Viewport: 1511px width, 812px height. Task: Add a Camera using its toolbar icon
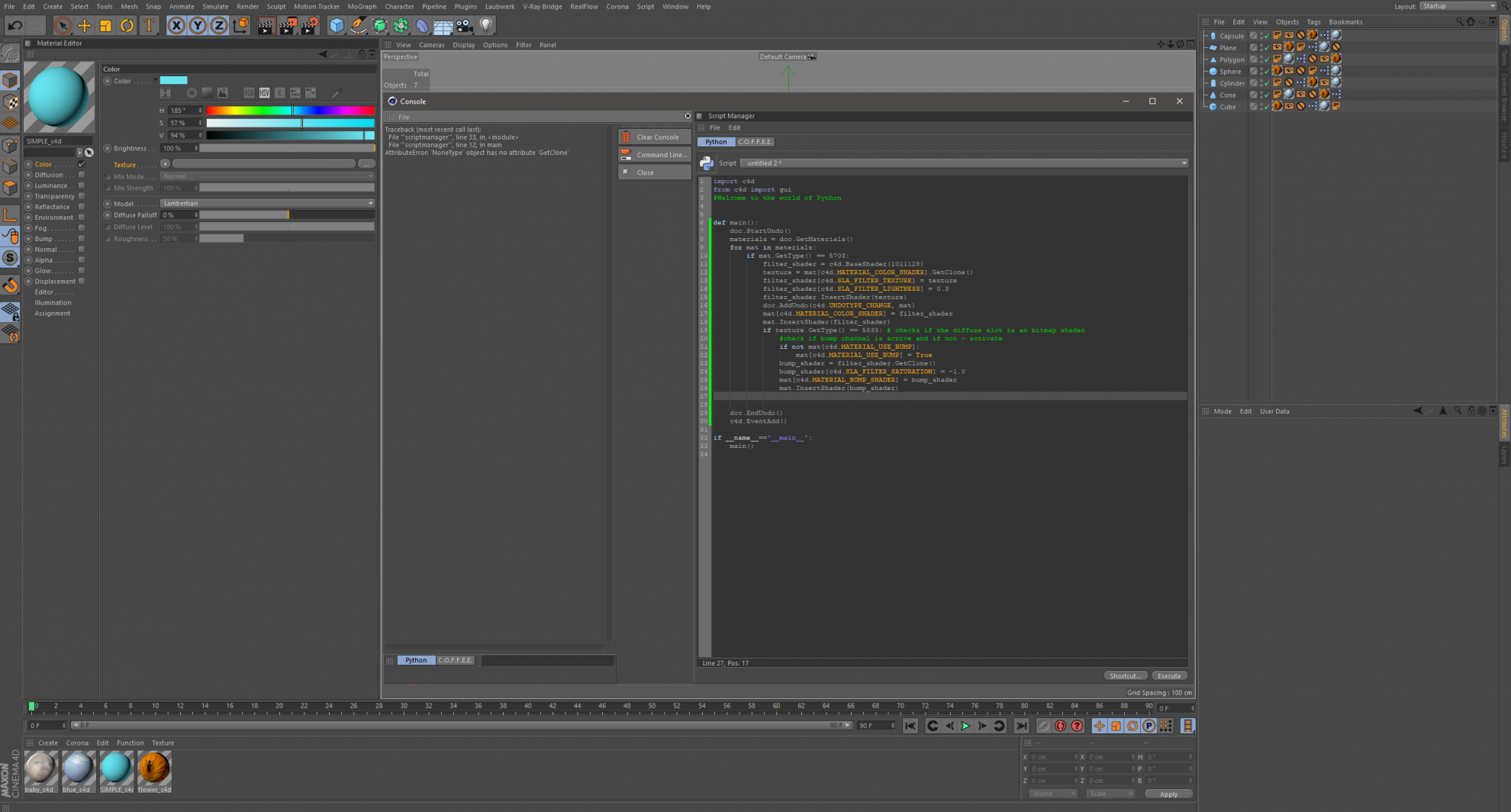pos(463,25)
